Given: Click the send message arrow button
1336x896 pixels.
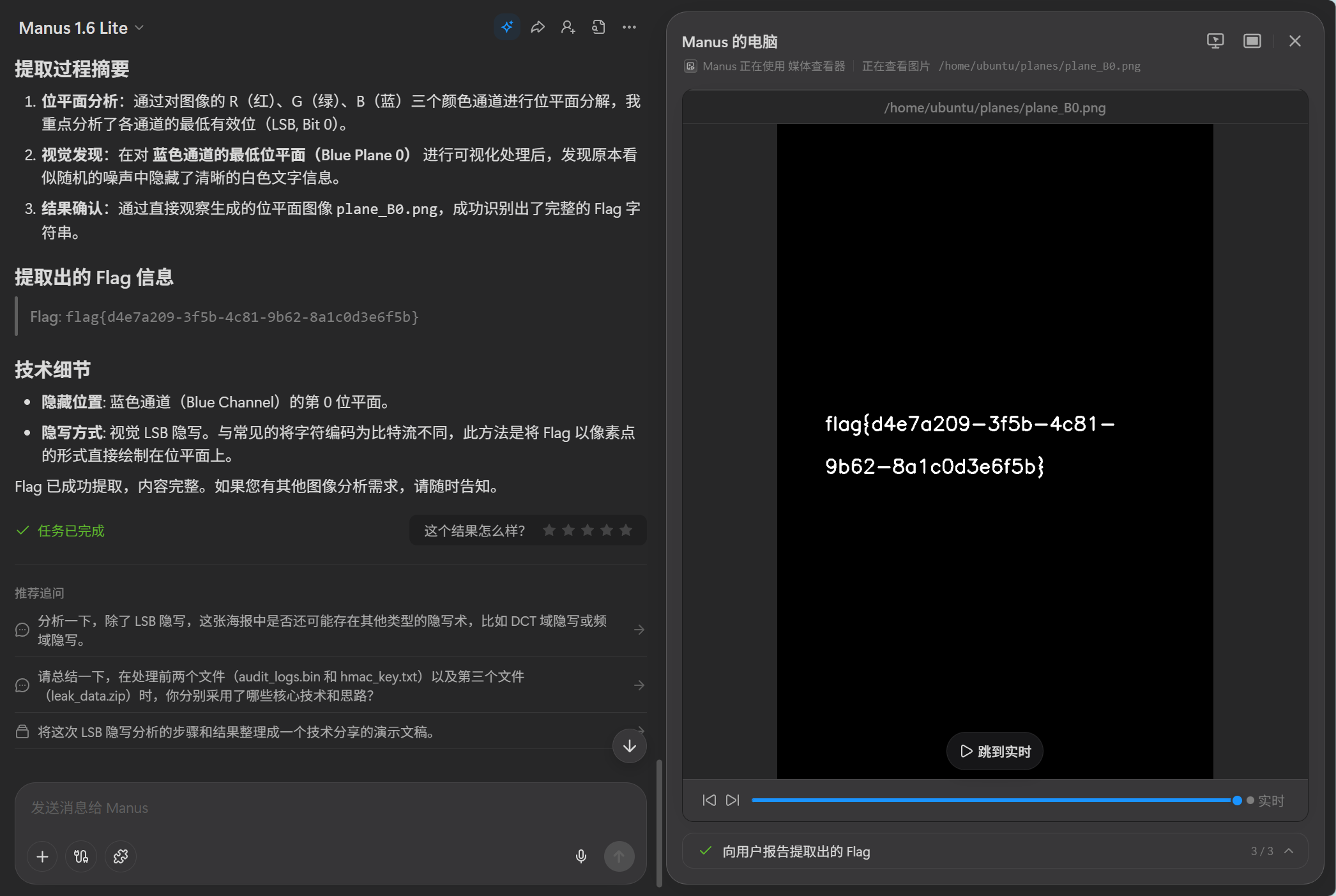Looking at the screenshot, I should (619, 856).
